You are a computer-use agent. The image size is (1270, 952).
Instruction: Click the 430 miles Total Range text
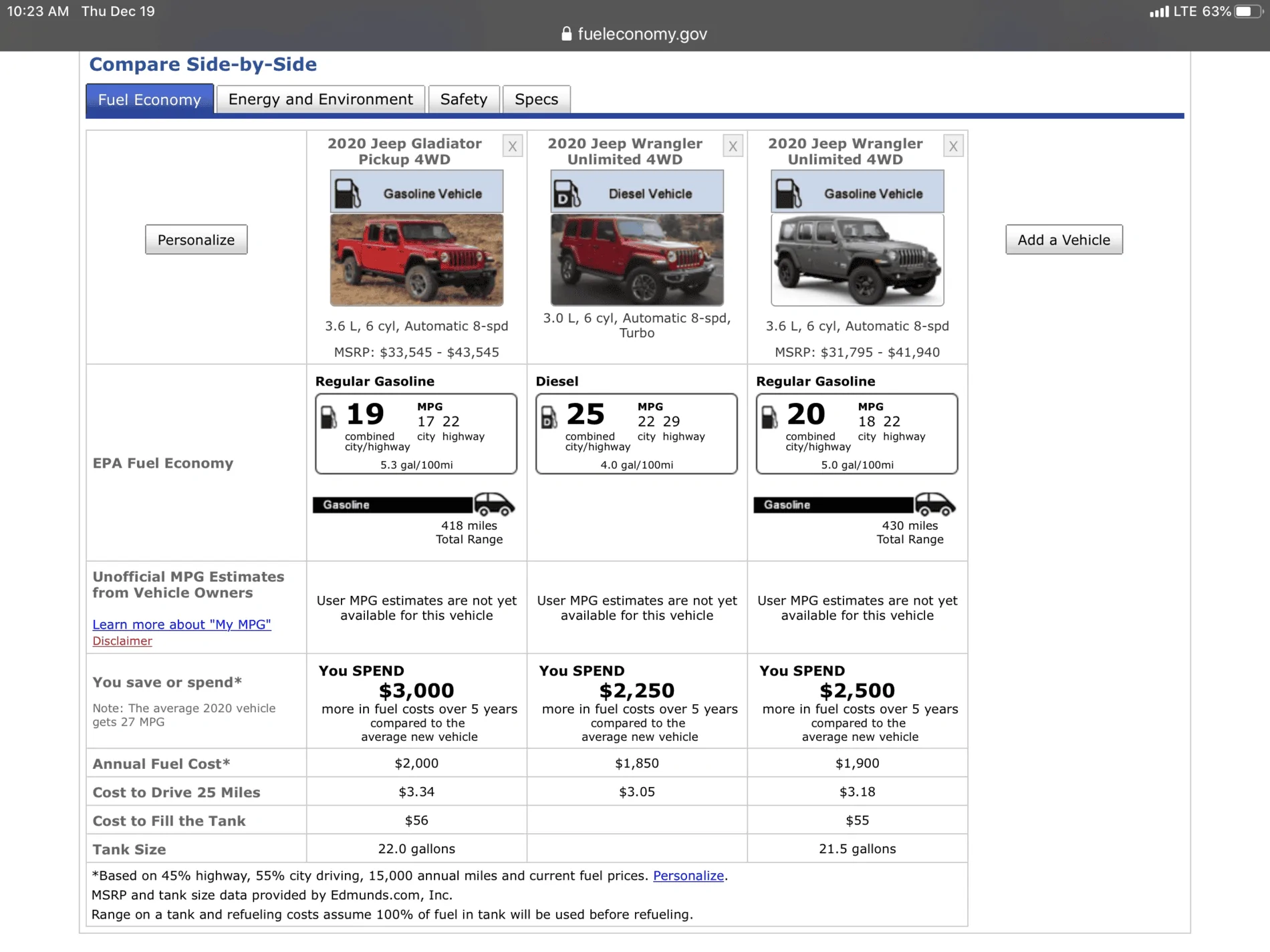click(x=910, y=532)
